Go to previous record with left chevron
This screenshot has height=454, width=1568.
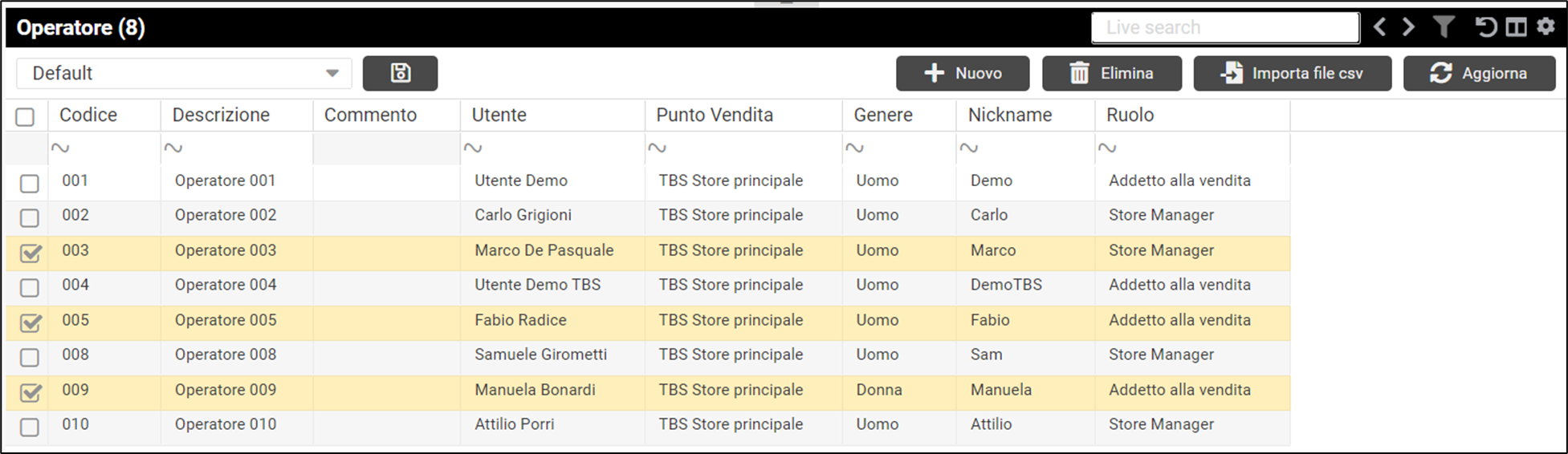1379,27
